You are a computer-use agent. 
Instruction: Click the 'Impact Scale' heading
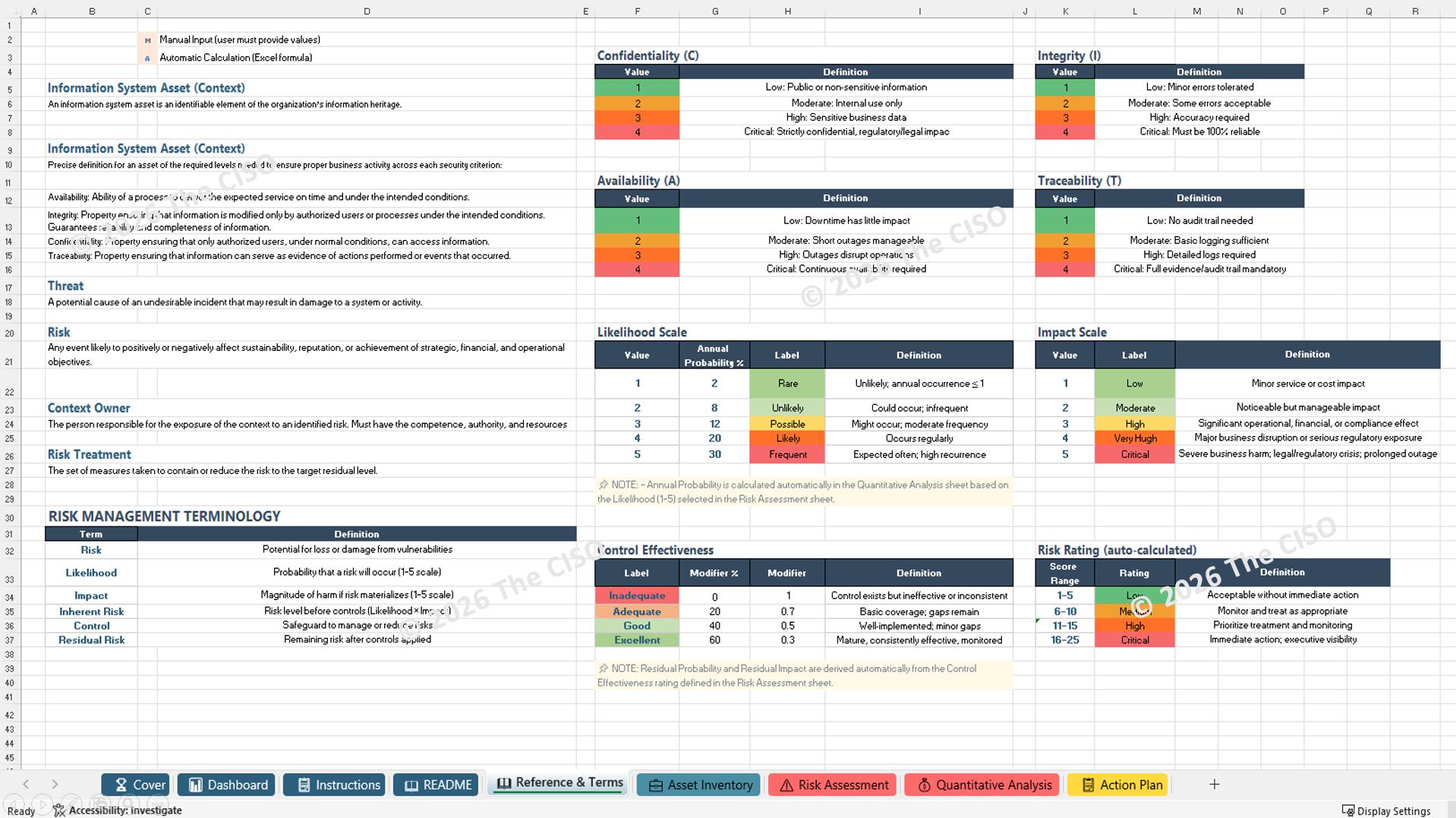click(x=1072, y=333)
